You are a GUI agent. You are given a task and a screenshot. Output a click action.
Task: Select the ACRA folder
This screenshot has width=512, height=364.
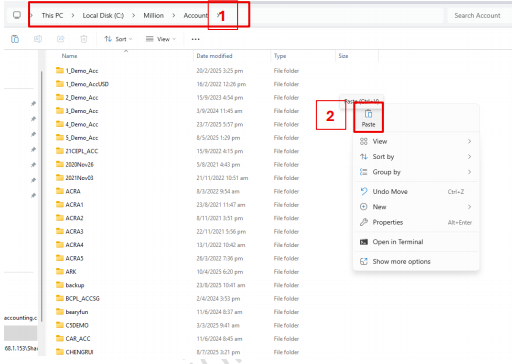click(x=73, y=191)
